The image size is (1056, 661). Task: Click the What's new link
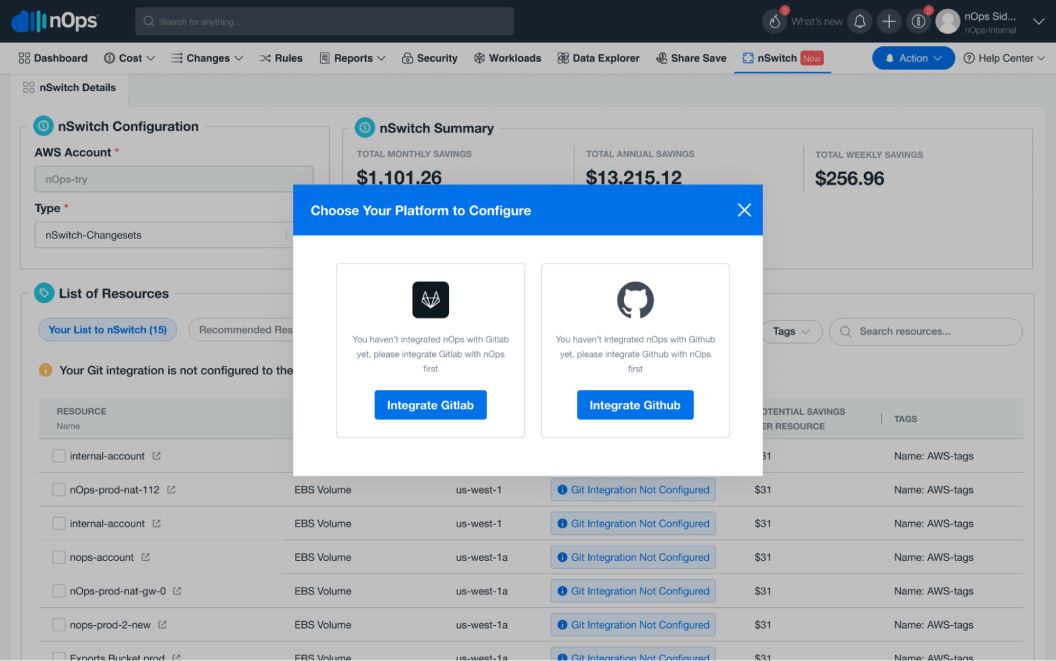coord(816,22)
